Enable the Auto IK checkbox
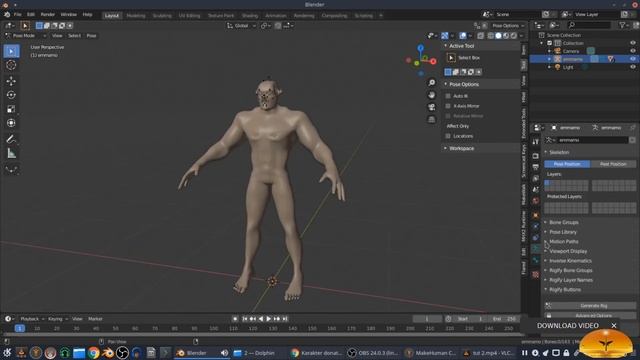Viewport: 640px width, 360px height. tap(448, 96)
